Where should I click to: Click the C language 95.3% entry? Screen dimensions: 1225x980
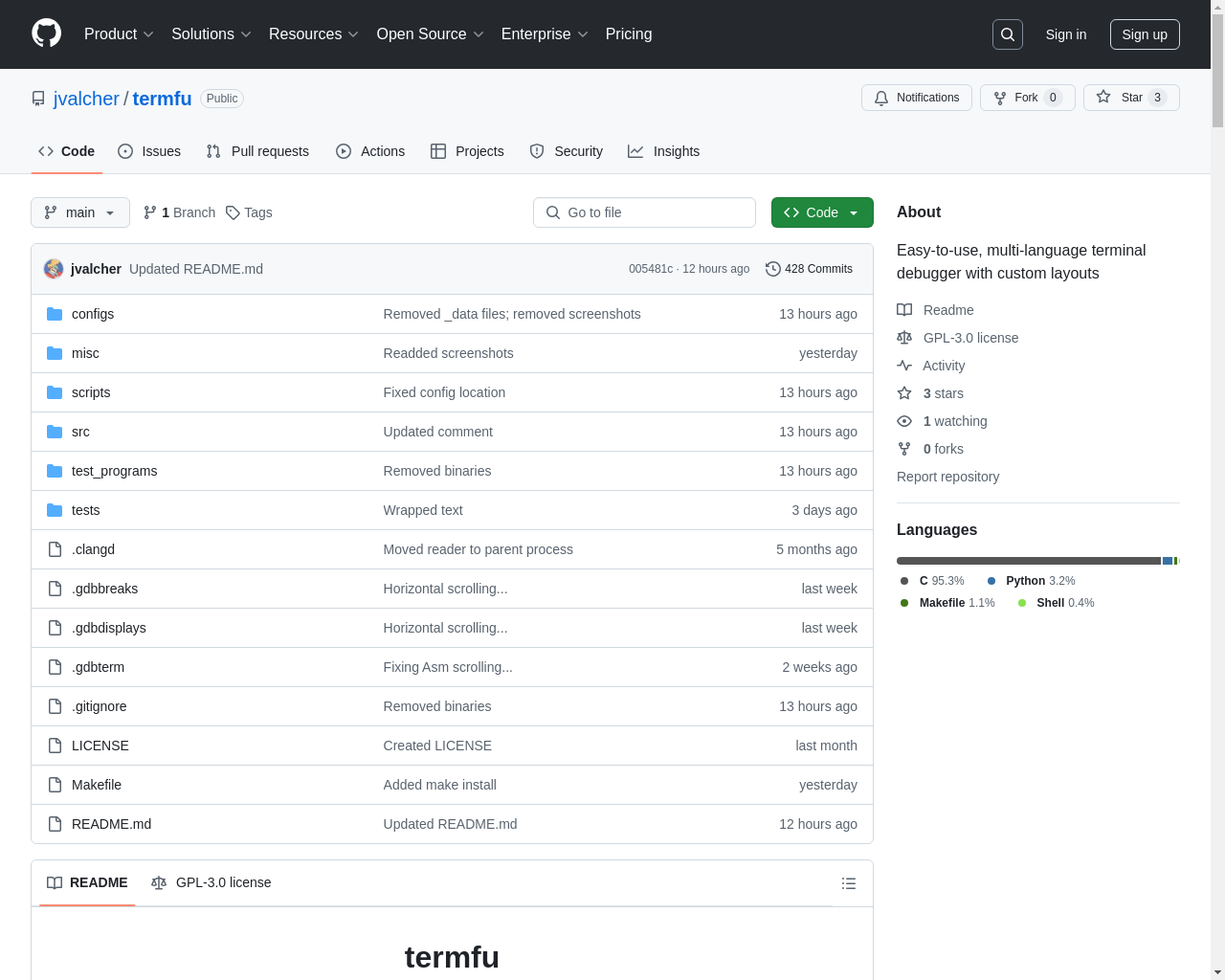coord(932,581)
